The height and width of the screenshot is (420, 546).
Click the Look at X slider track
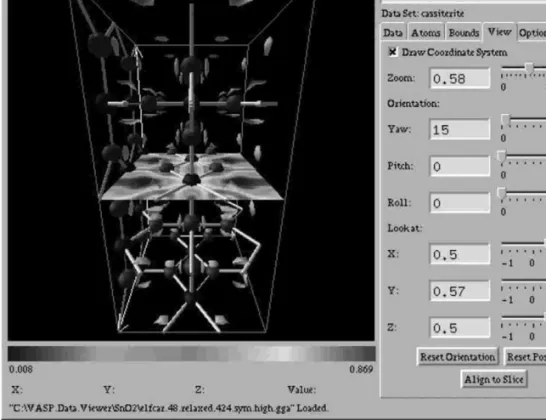(x=523, y=243)
